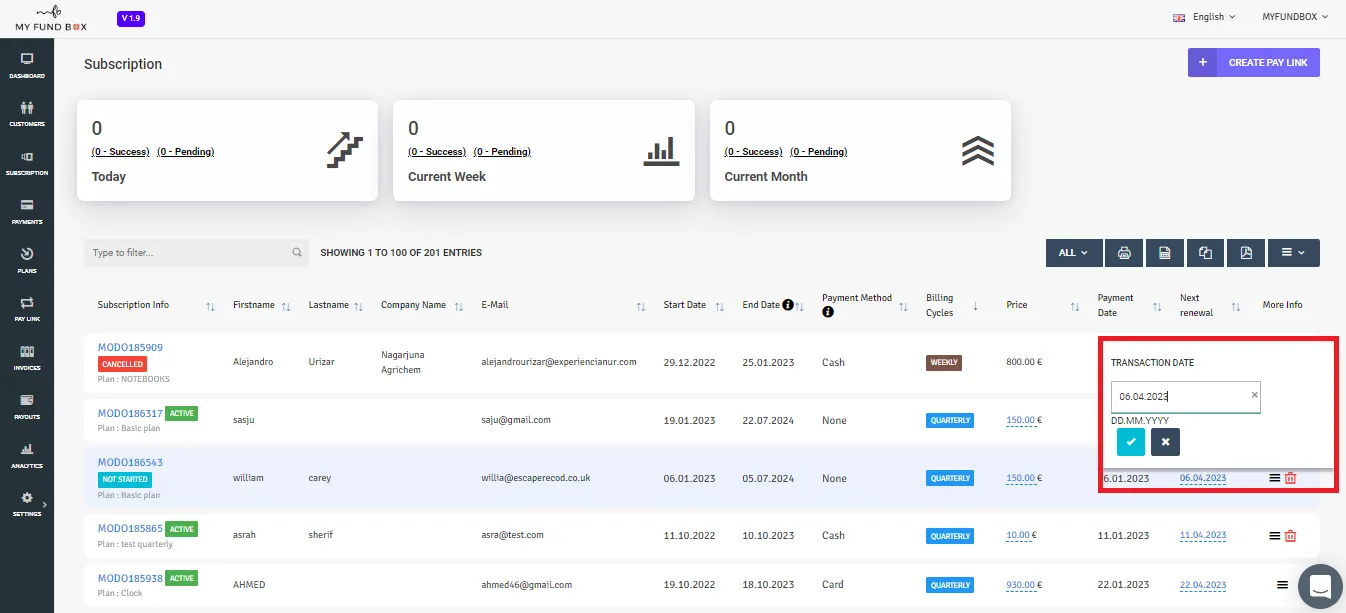The height and width of the screenshot is (613, 1346).
Task: Open Analytics from the sidebar
Action: (x=27, y=455)
